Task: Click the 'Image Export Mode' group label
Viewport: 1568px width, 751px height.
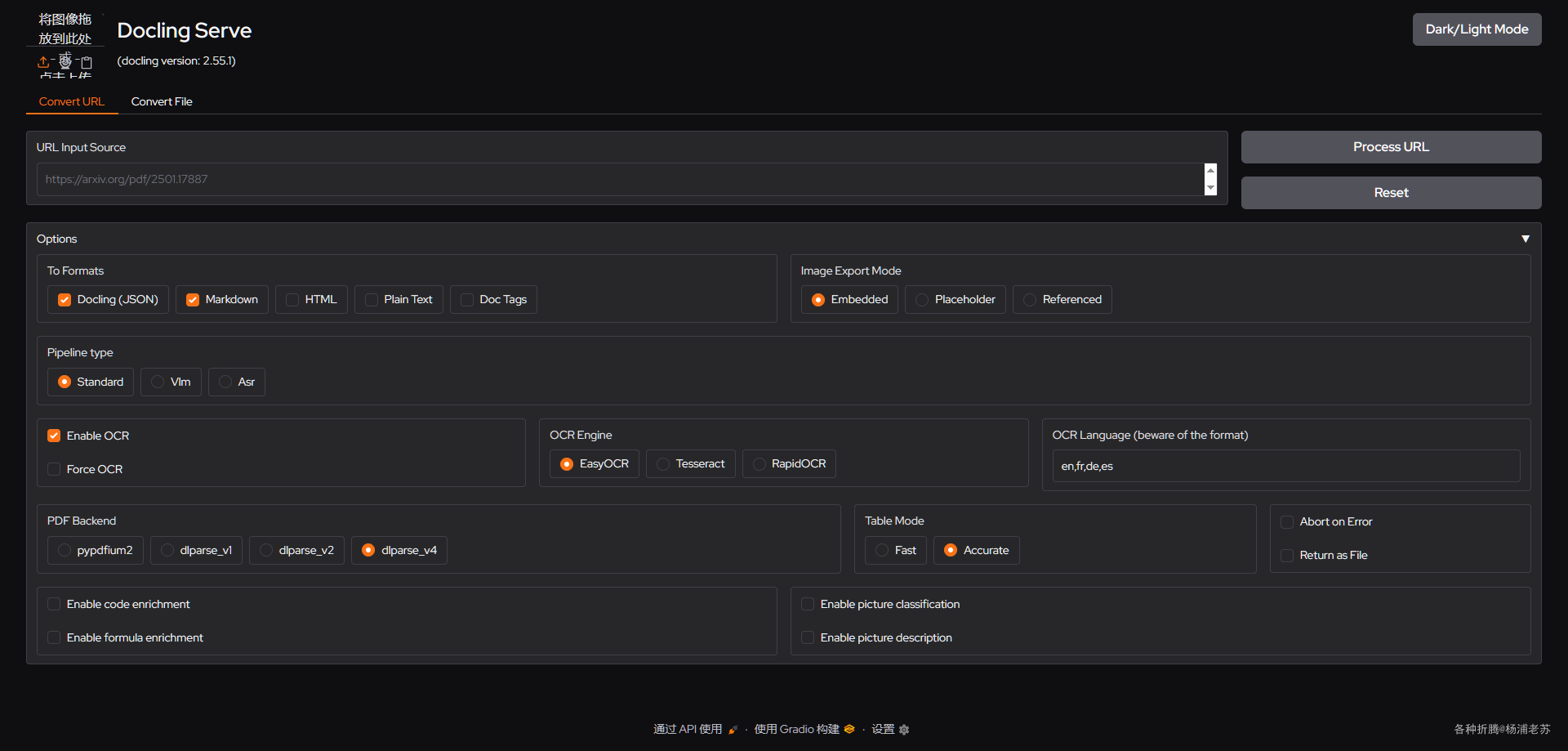Action: (851, 271)
